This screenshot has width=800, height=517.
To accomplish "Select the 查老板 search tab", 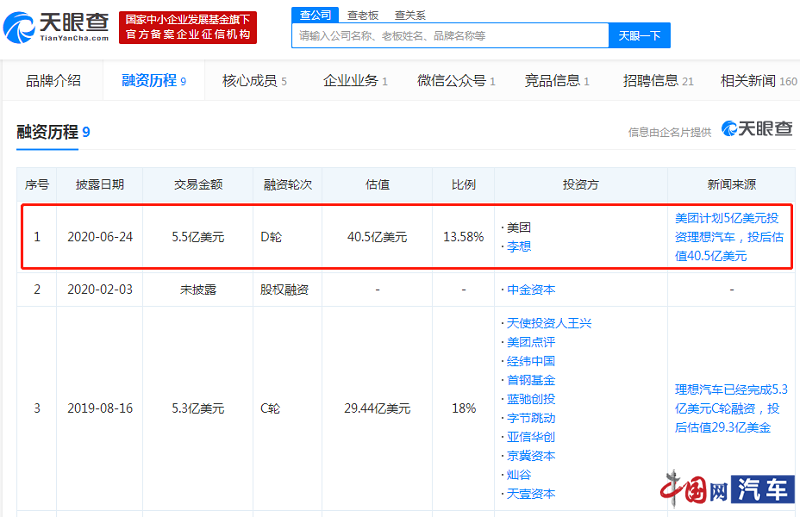I will [x=363, y=15].
